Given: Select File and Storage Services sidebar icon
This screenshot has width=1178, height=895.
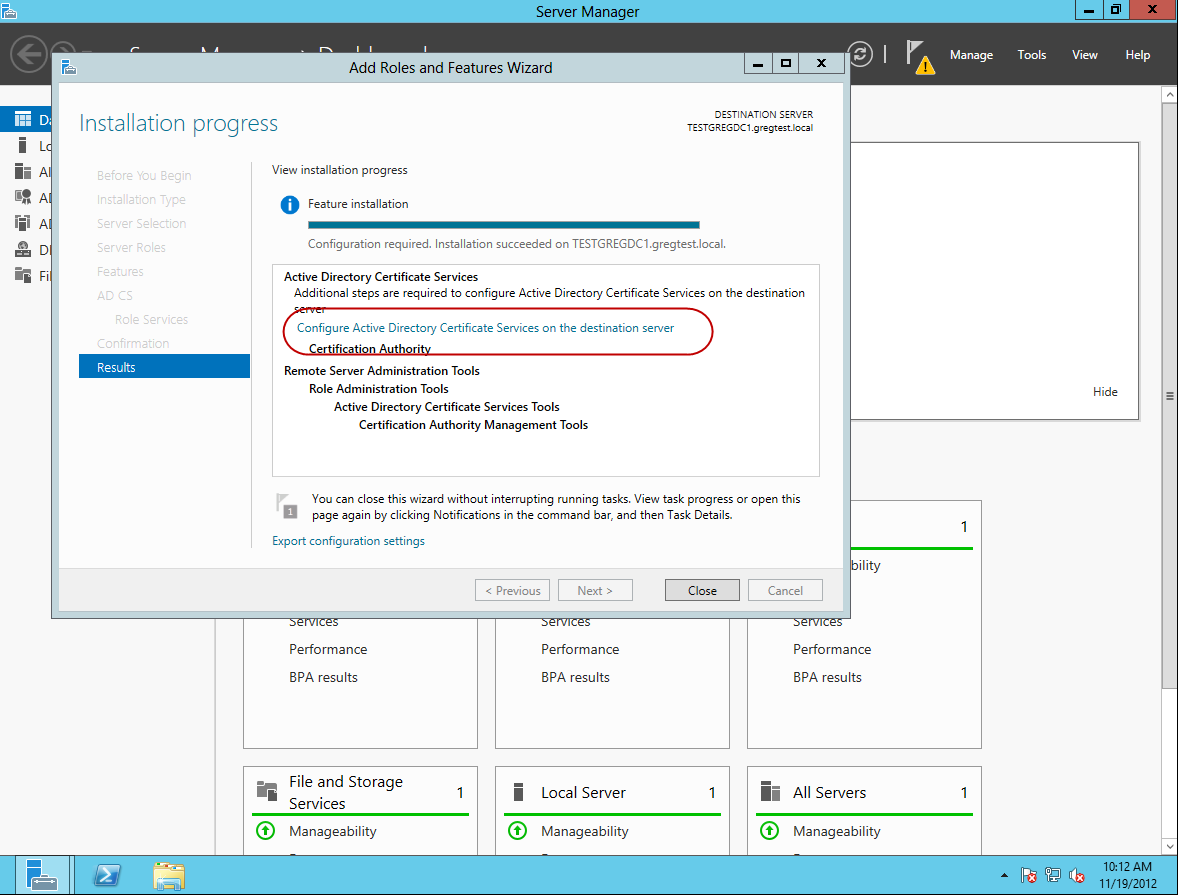Looking at the screenshot, I should click(23, 275).
